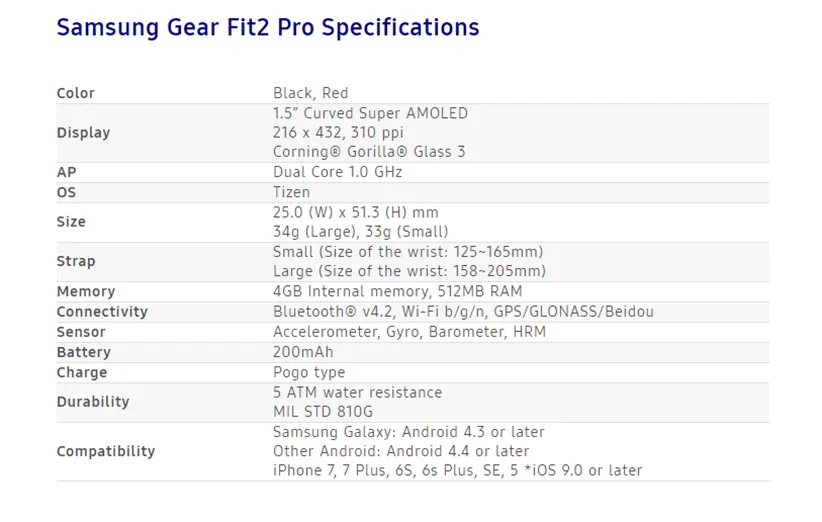Select the Display row label
Screen dimensions: 822x522
[x=83, y=133]
